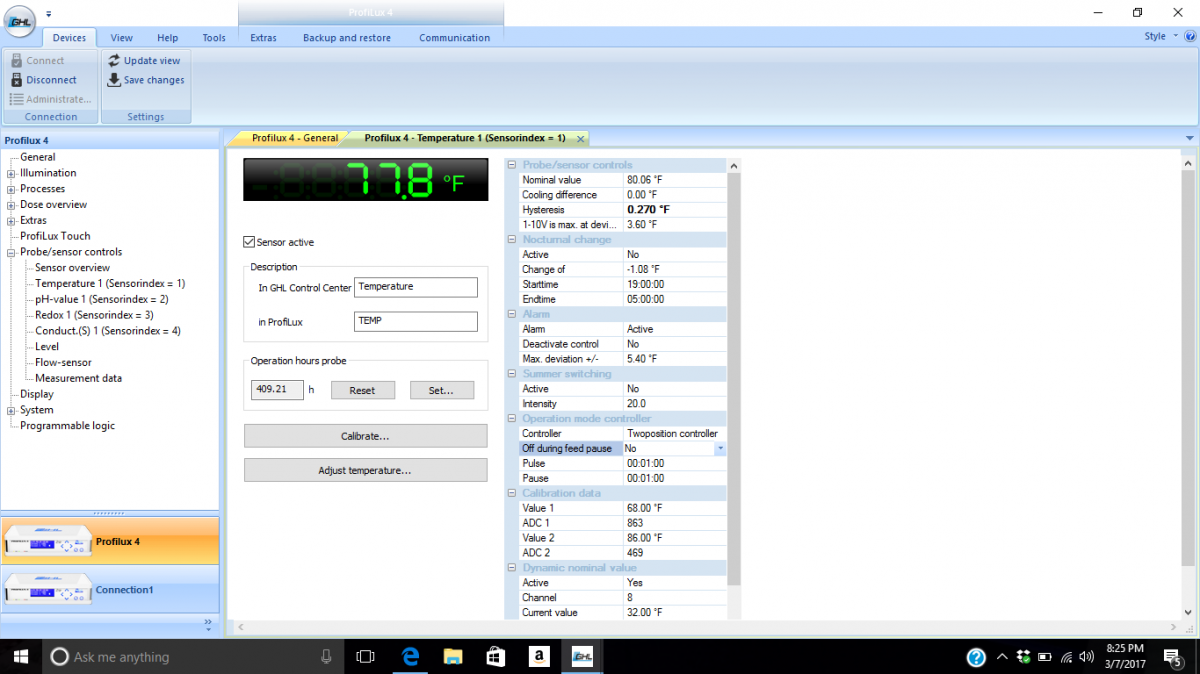Open the Off during feed pause dropdown
Image resolution: width=1200 pixels, height=674 pixels.
(720, 449)
